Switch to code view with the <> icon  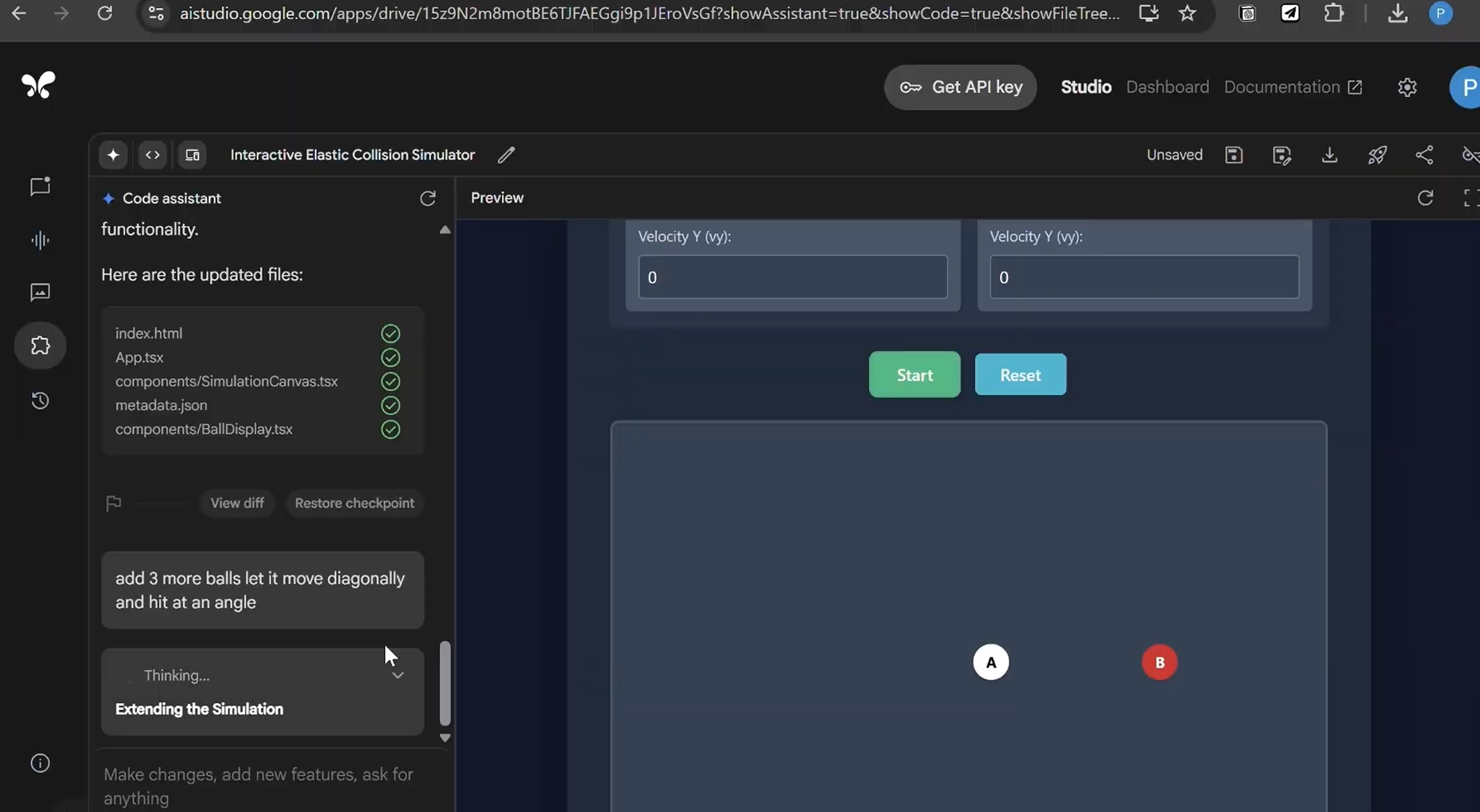[152, 155]
